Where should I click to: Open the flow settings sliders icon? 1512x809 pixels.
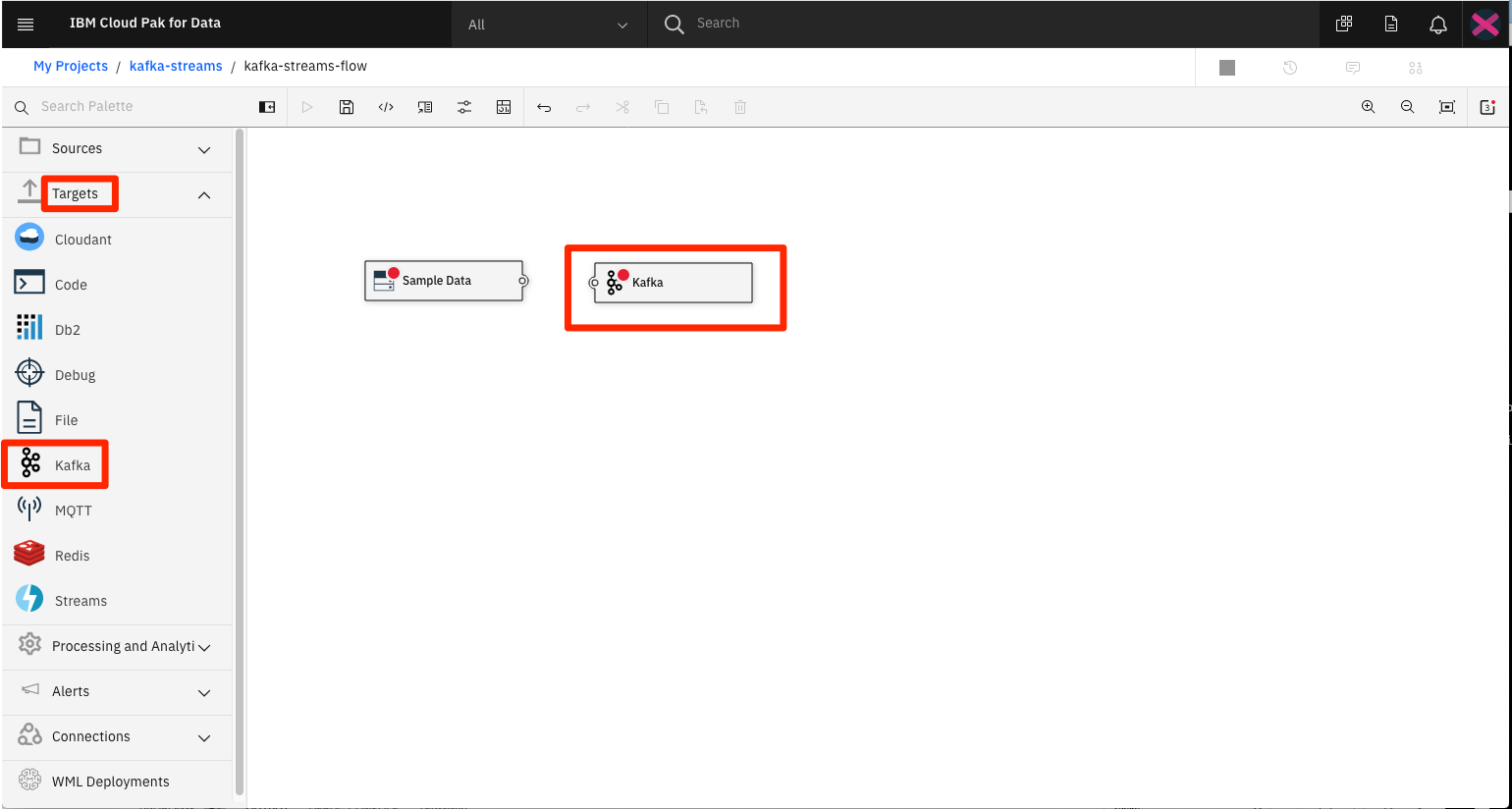(464, 107)
